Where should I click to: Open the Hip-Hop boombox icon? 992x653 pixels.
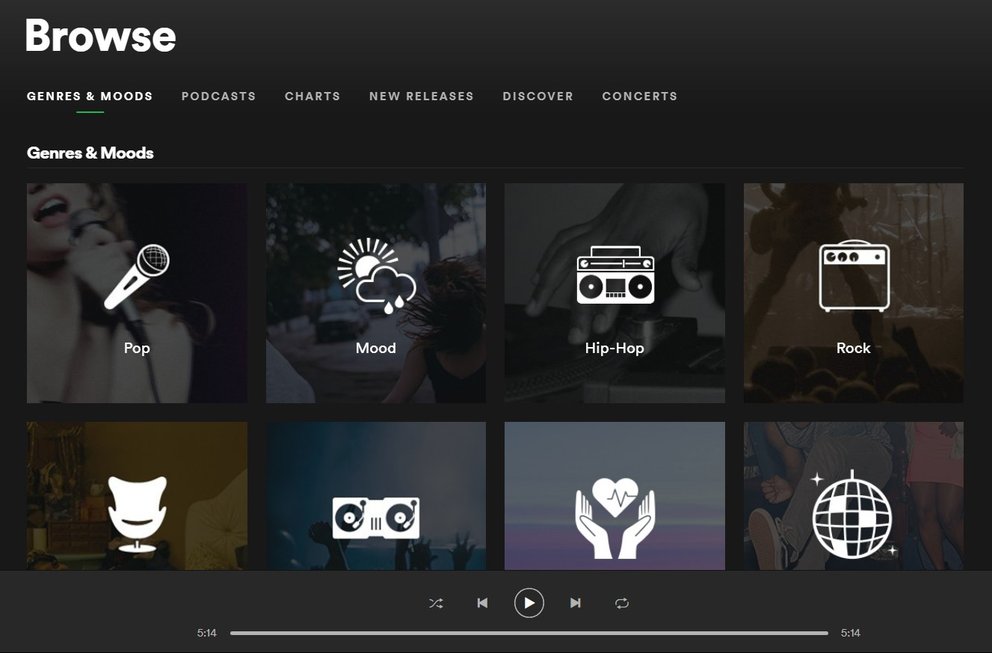(615, 275)
